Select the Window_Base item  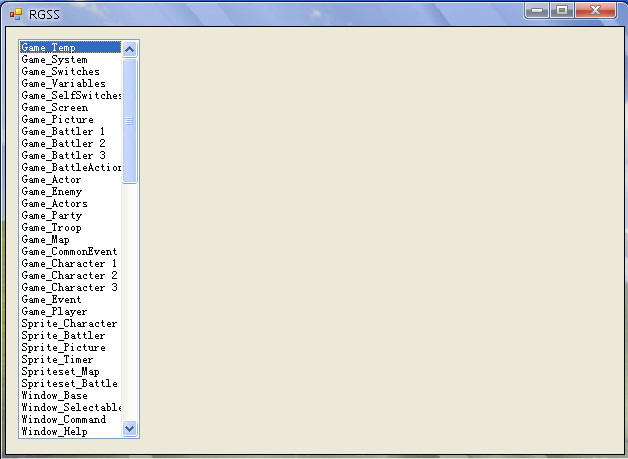coord(70,396)
